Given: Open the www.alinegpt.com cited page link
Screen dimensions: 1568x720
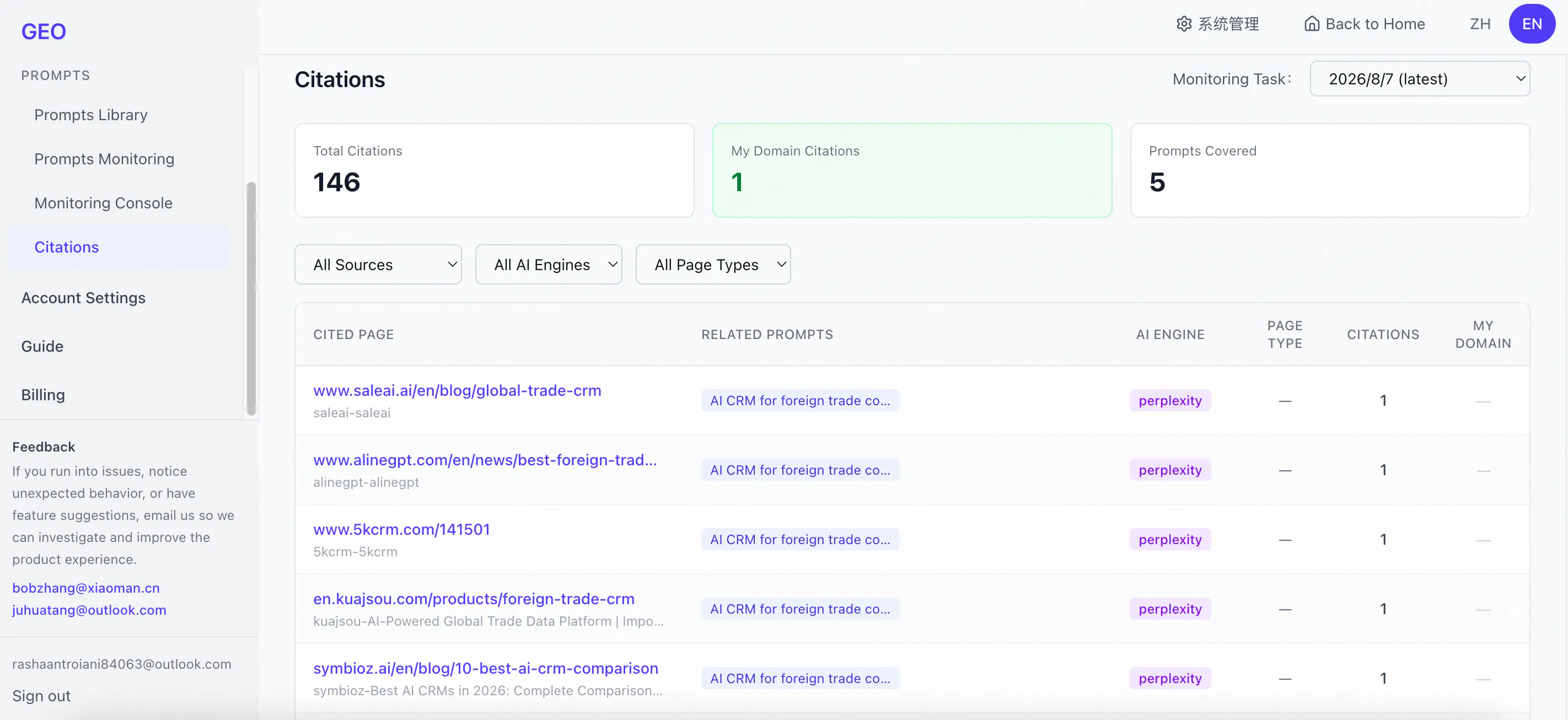Looking at the screenshot, I should tap(485, 460).
